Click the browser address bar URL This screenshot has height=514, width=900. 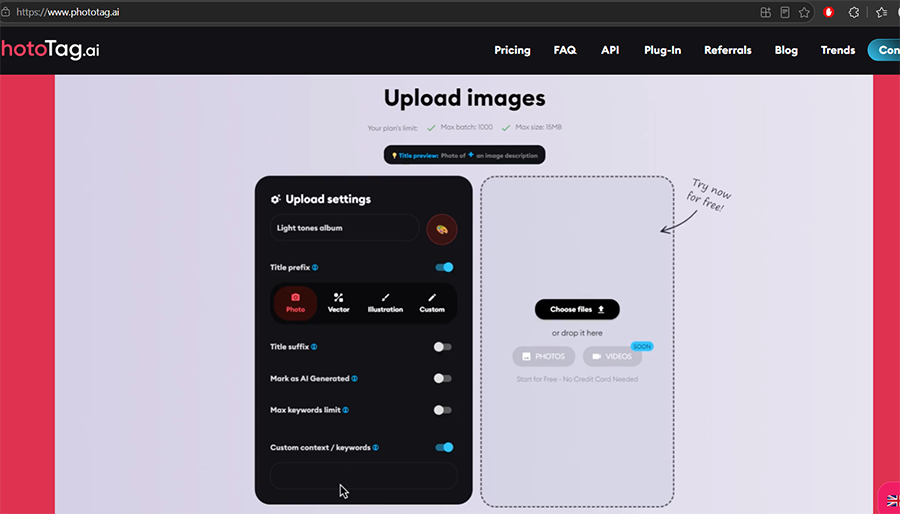pos(68,12)
